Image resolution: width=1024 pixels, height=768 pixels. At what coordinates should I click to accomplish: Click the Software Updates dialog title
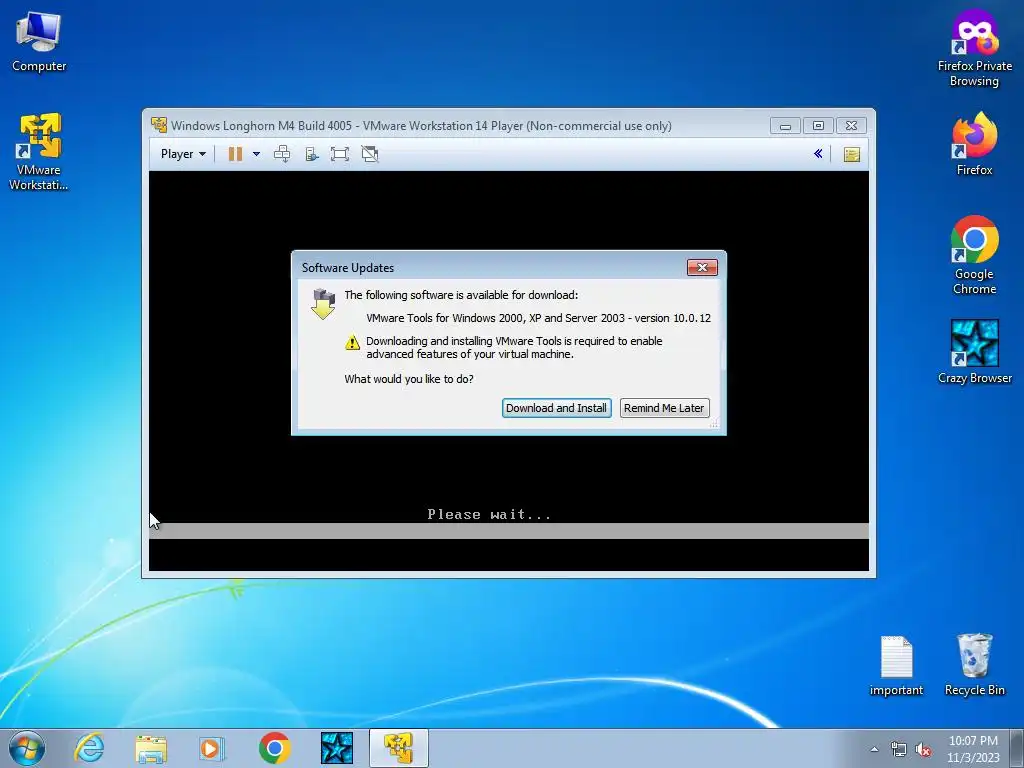[x=348, y=268]
